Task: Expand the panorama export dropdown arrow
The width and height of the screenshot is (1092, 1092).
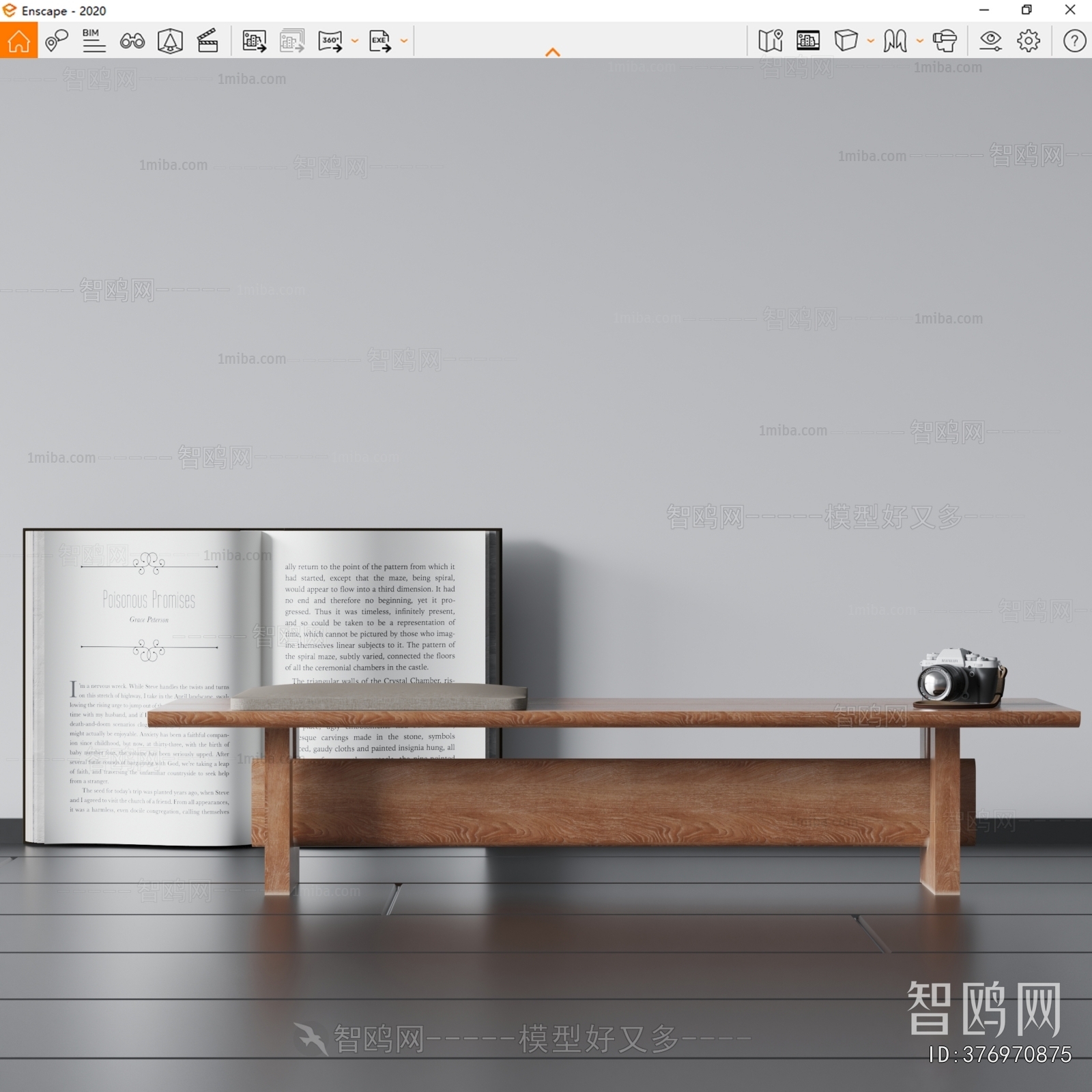Action: tap(355, 41)
